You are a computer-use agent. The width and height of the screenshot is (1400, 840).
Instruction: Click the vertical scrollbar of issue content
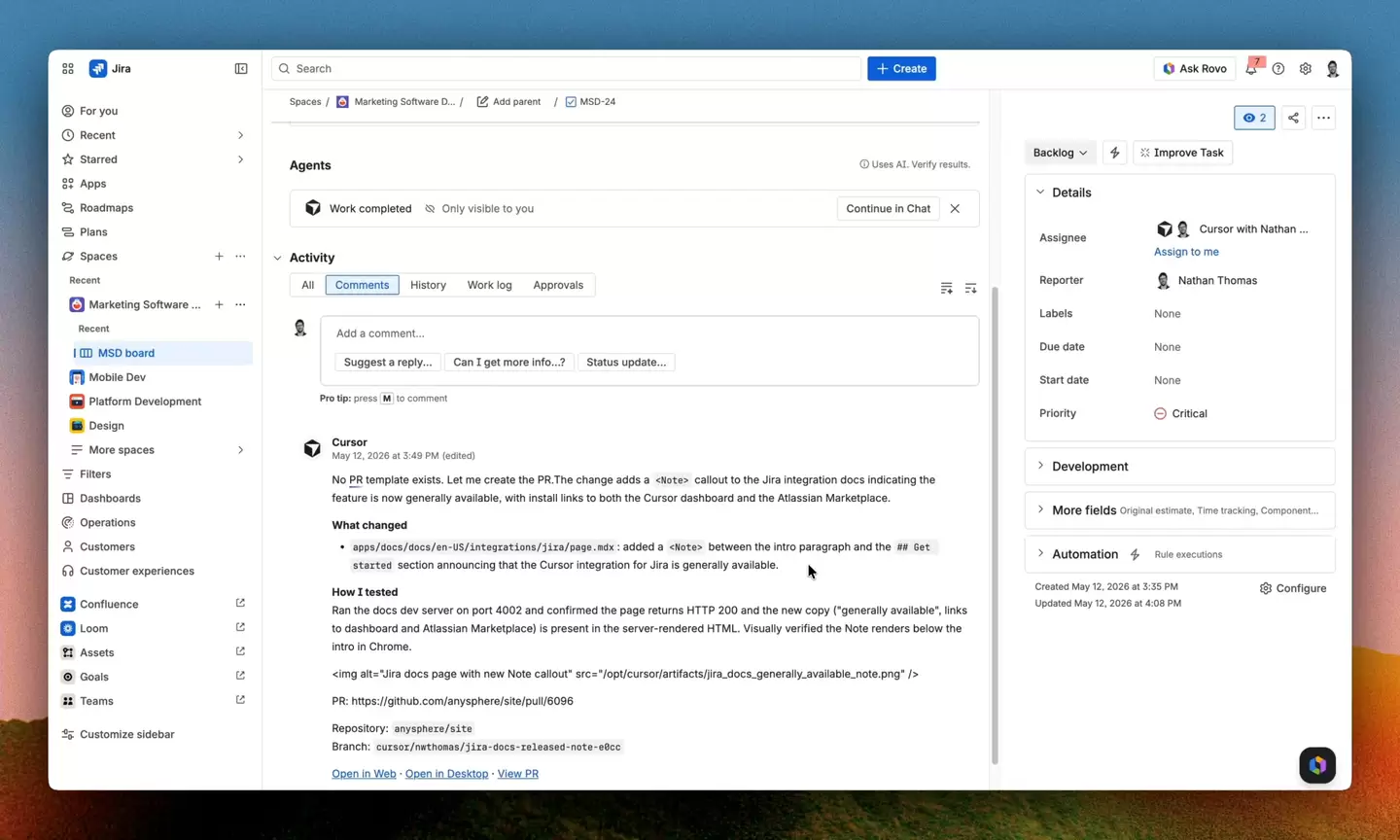pyautogui.click(x=995, y=525)
